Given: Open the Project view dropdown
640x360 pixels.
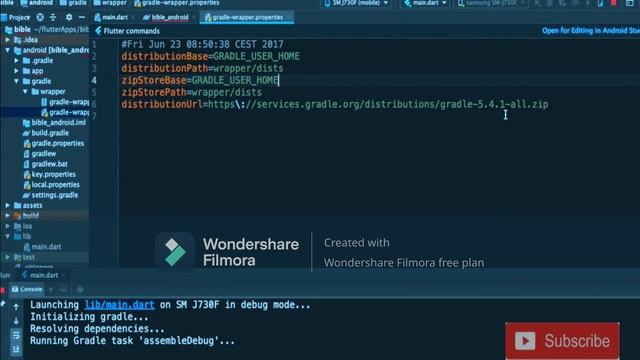Looking at the screenshot, I should pyautogui.click(x=16, y=17).
